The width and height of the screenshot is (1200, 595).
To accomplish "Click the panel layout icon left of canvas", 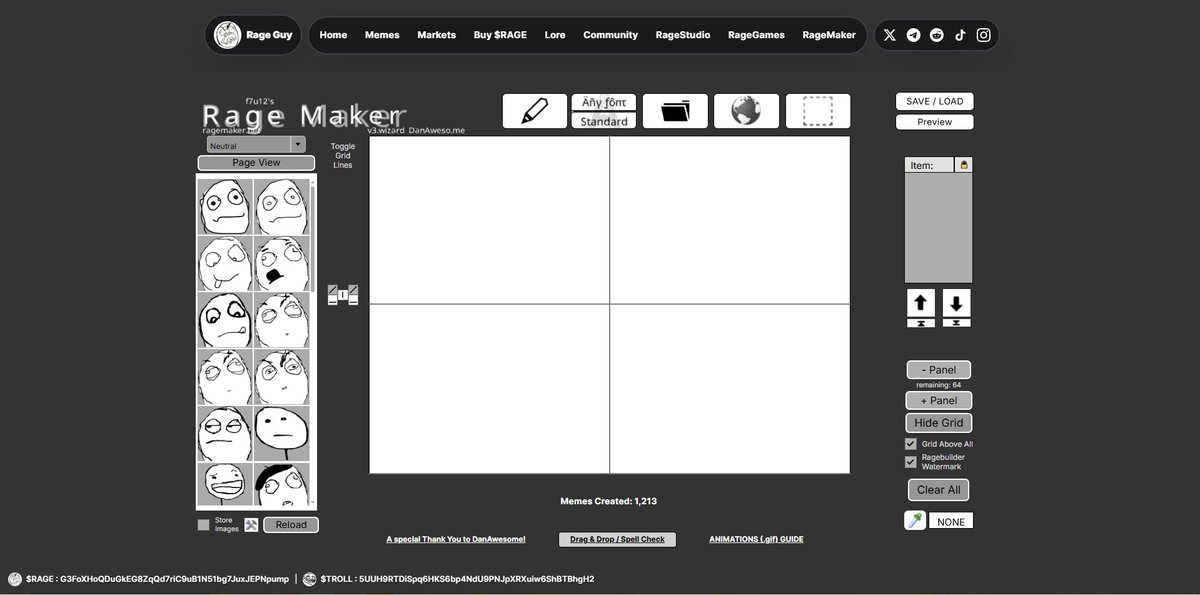I will tap(343, 295).
